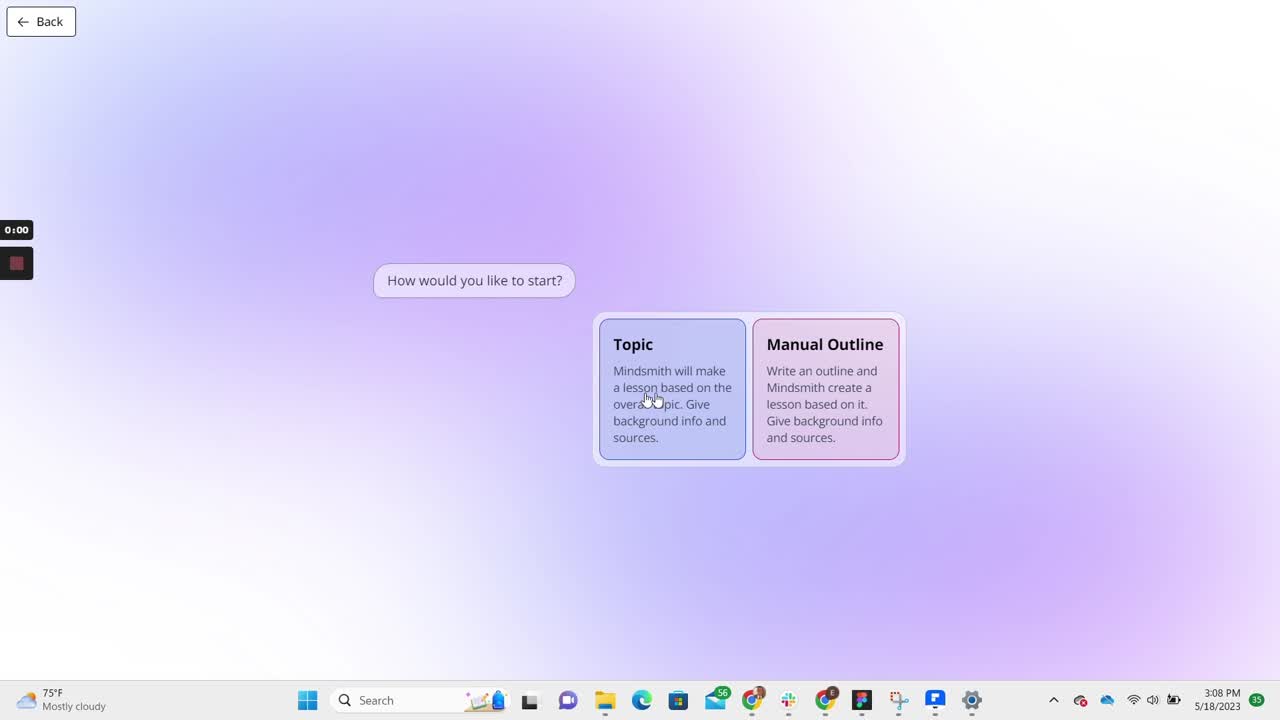Launch Figma from the taskbar

(x=861, y=700)
